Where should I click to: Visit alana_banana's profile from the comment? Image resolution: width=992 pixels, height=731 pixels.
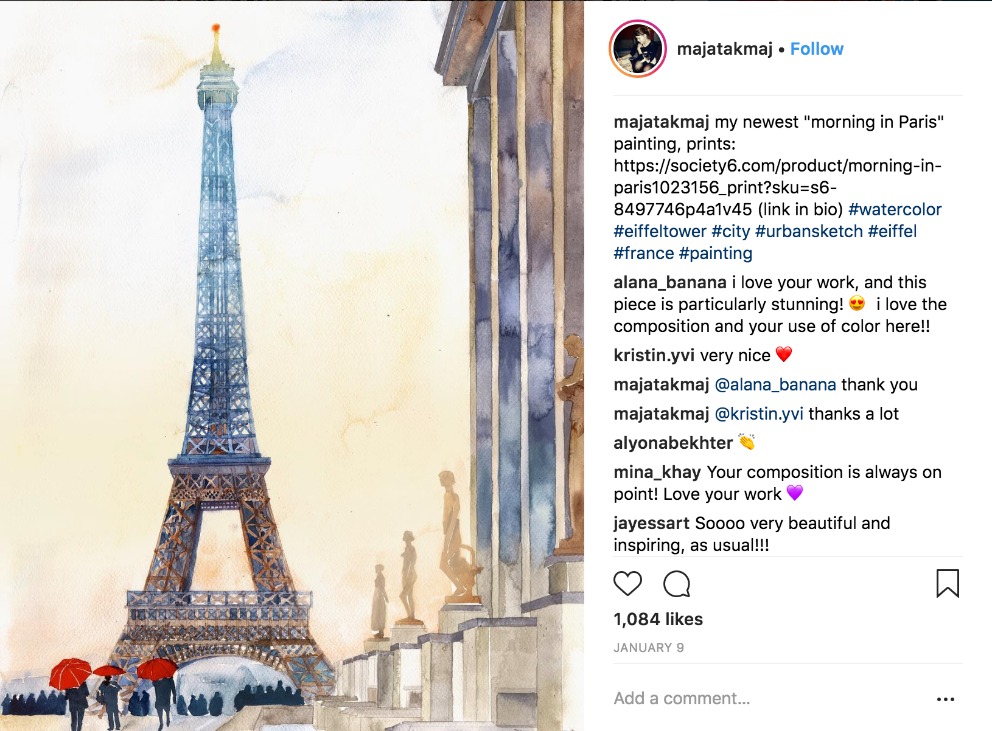(670, 282)
